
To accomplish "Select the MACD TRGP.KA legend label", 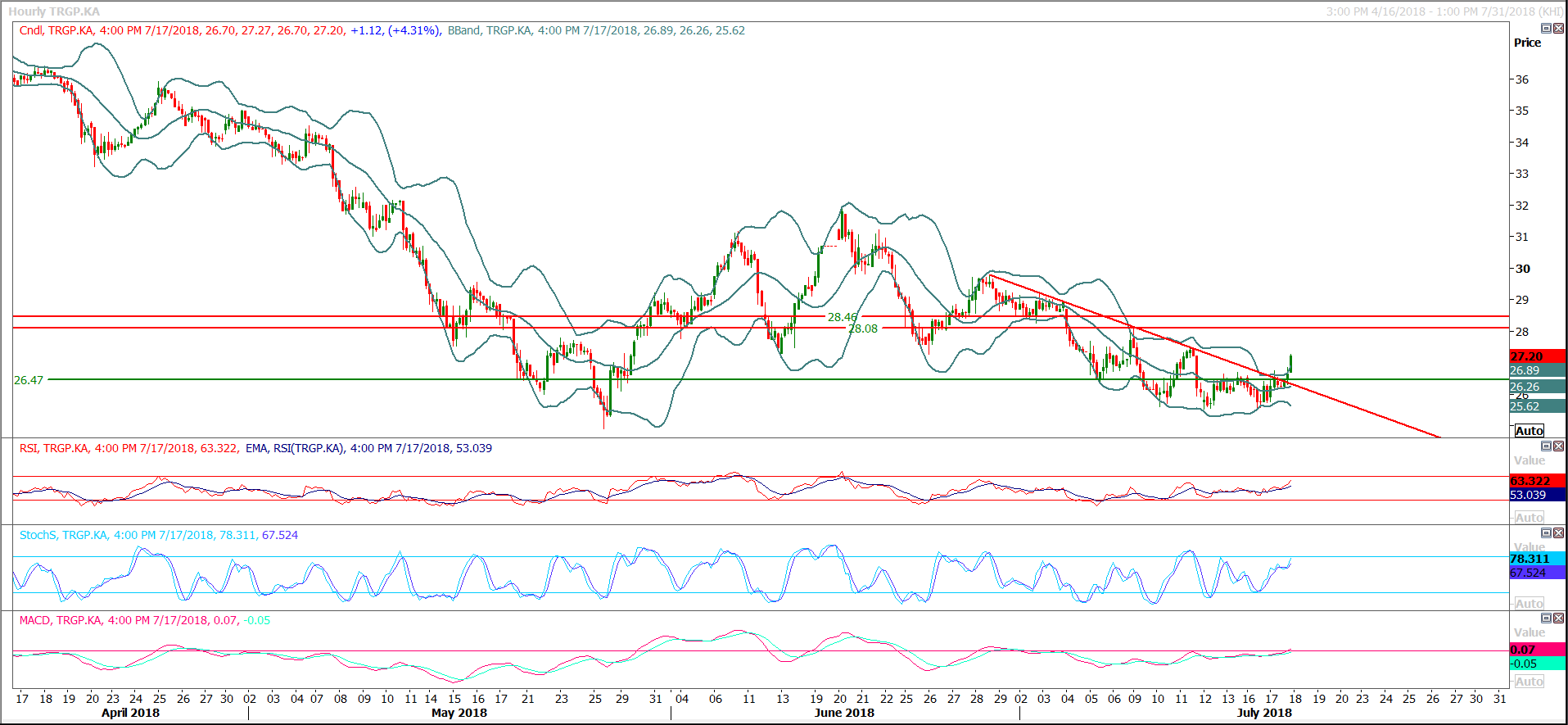I will pos(144,620).
